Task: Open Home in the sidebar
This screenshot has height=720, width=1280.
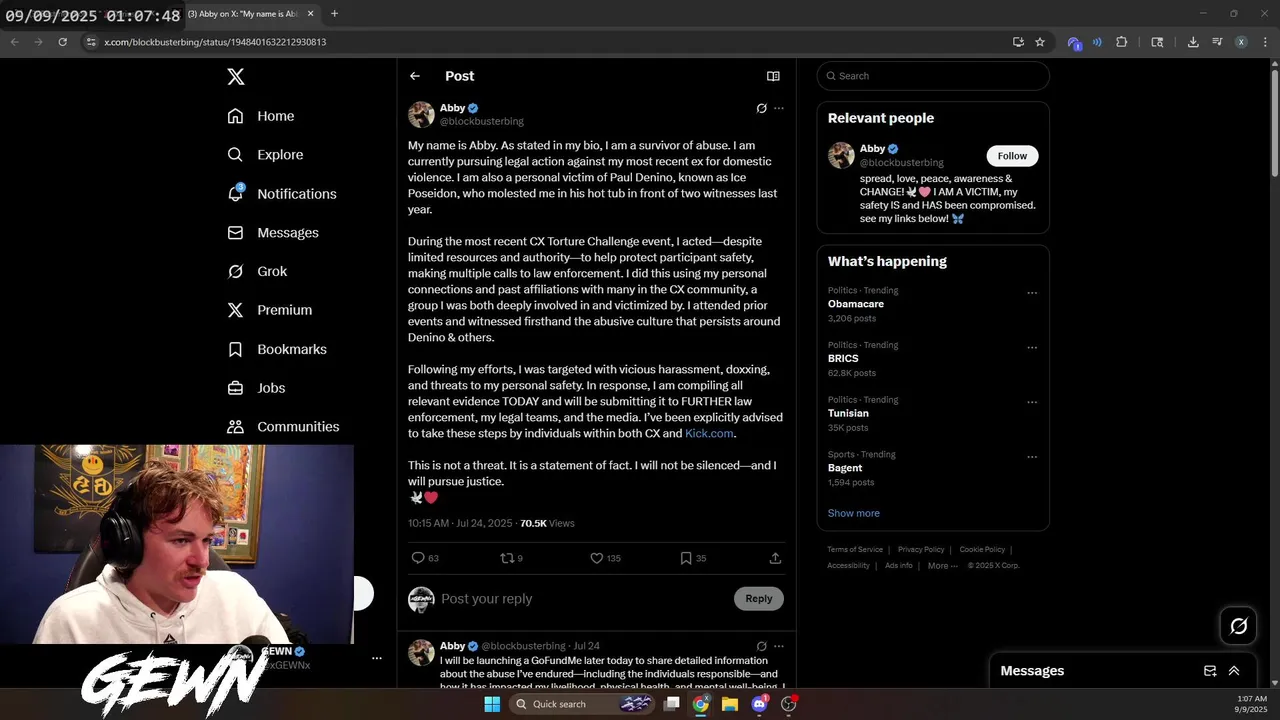Action: click(x=261, y=116)
